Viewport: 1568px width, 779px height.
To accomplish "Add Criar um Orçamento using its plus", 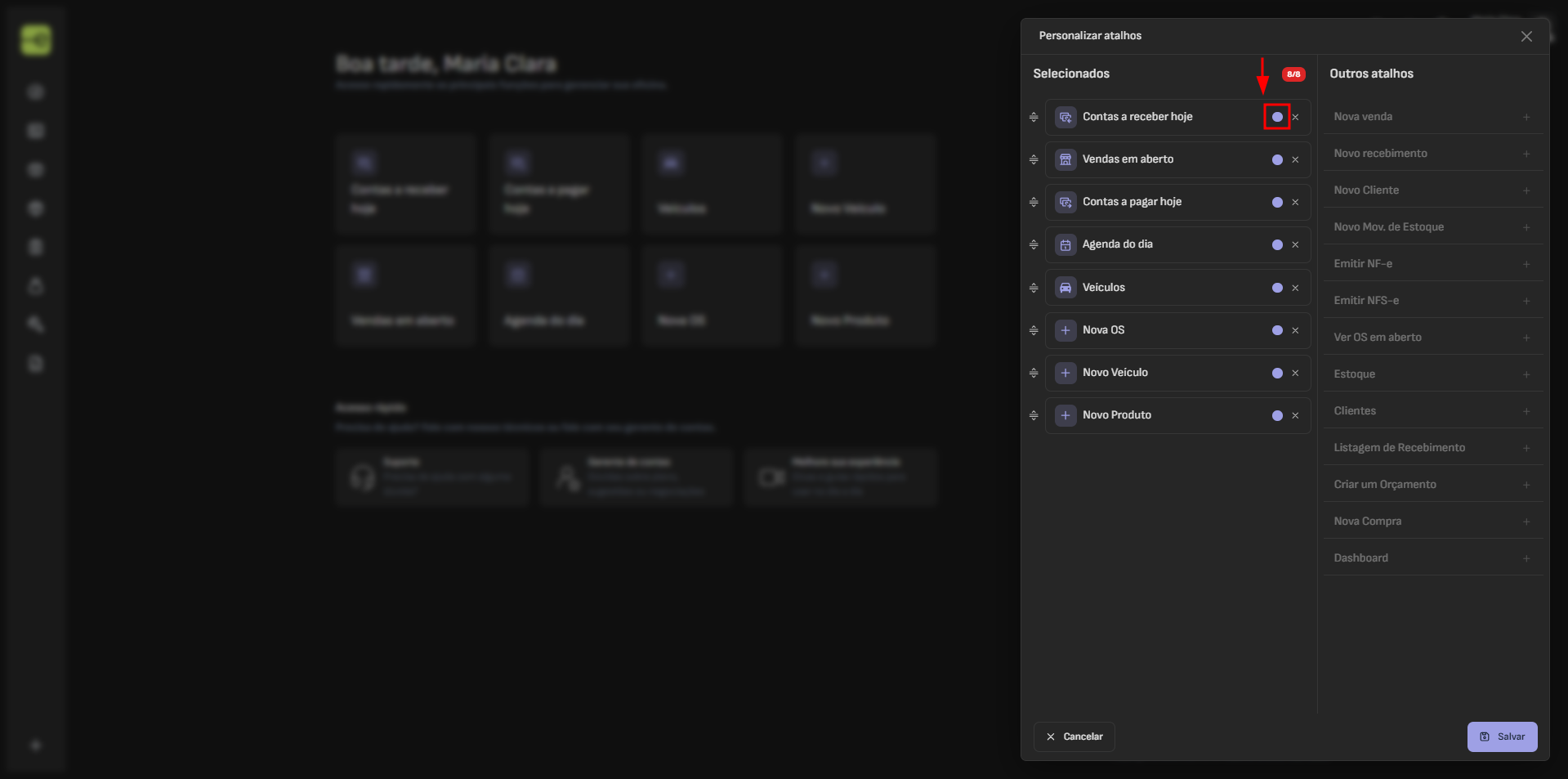I will tap(1526, 485).
